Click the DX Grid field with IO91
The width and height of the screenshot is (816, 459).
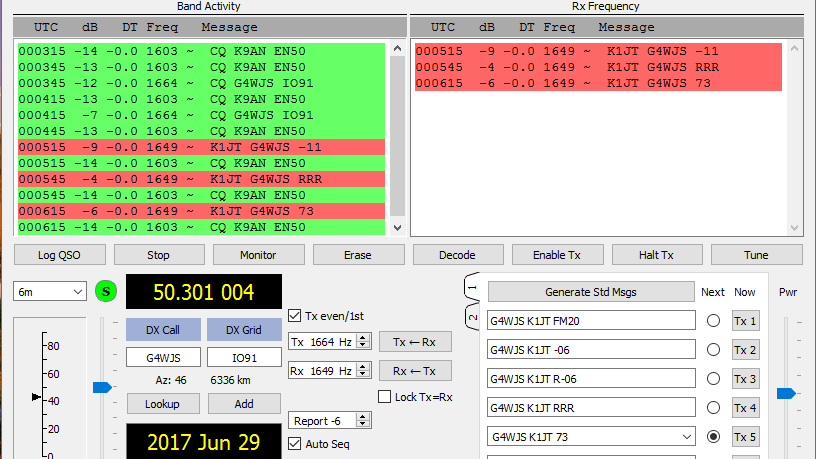[244, 358]
